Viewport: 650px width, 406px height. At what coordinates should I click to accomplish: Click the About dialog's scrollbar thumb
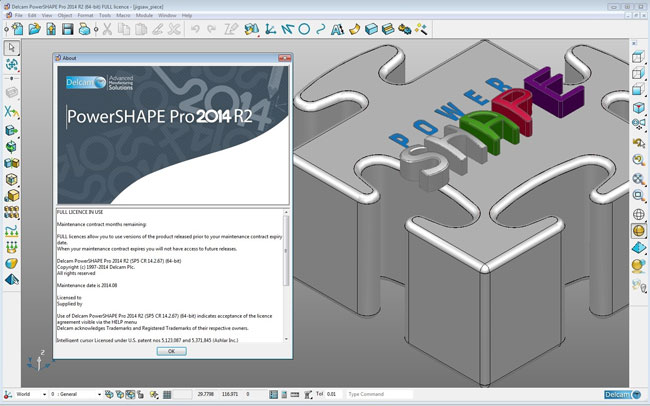coord(286,250)
